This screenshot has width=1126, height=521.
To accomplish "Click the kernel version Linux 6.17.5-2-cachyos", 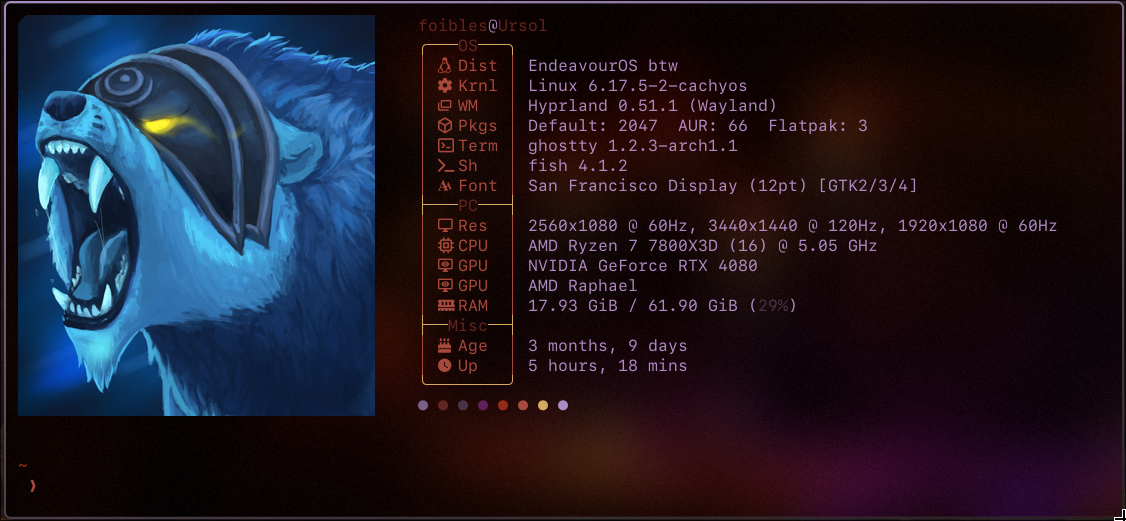I will point(638,86).
